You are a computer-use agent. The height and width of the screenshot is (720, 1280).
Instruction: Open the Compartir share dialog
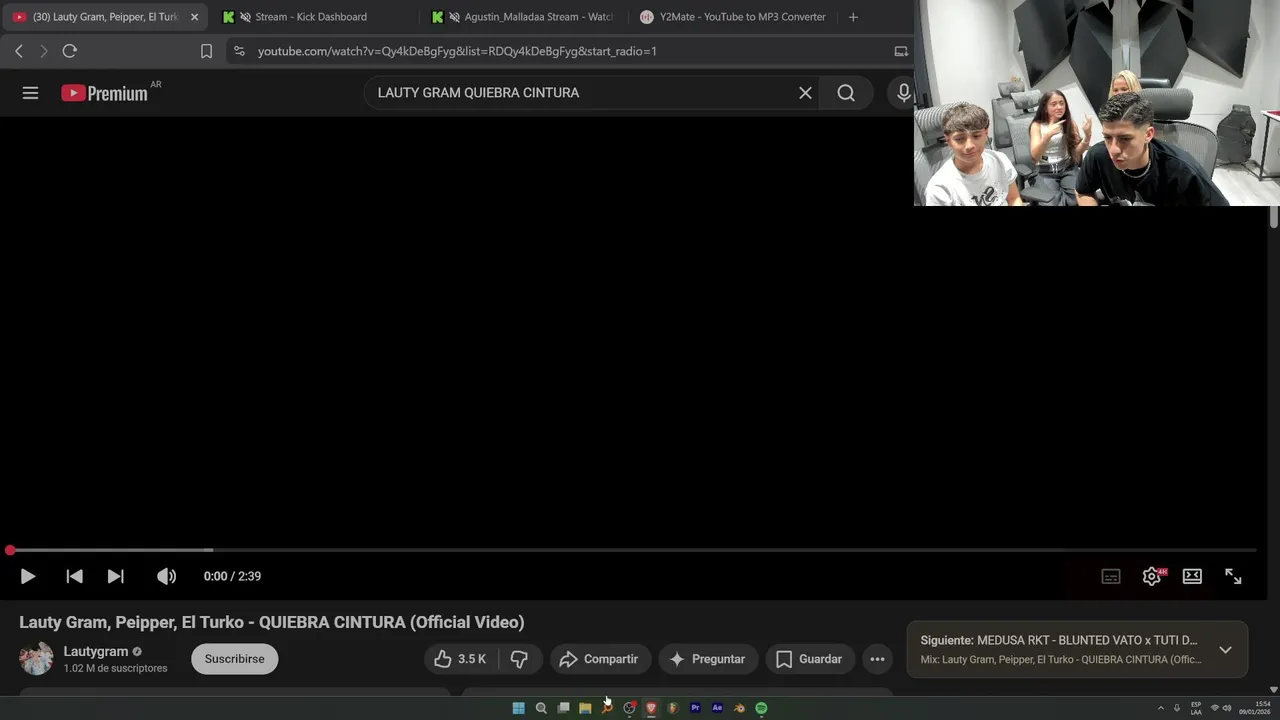[598, 659]
